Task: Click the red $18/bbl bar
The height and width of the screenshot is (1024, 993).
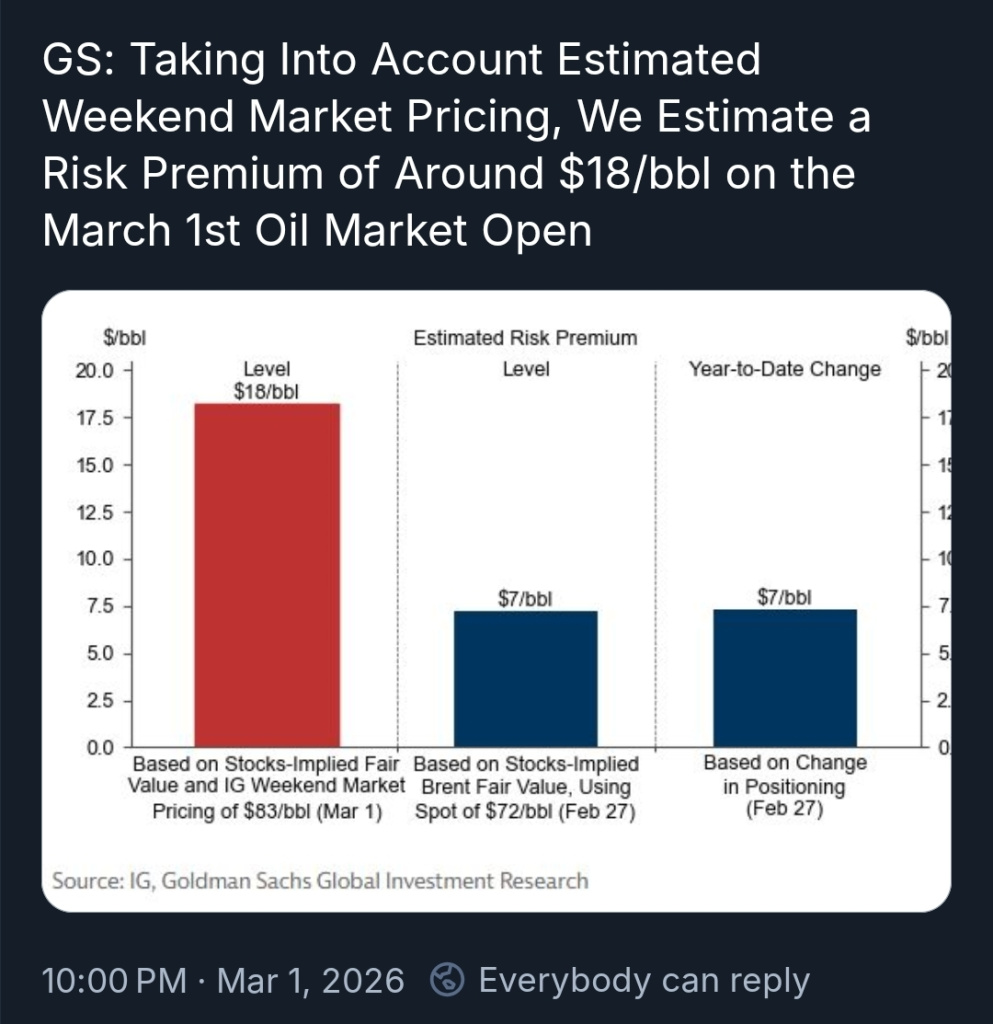Action: point(267,575)
